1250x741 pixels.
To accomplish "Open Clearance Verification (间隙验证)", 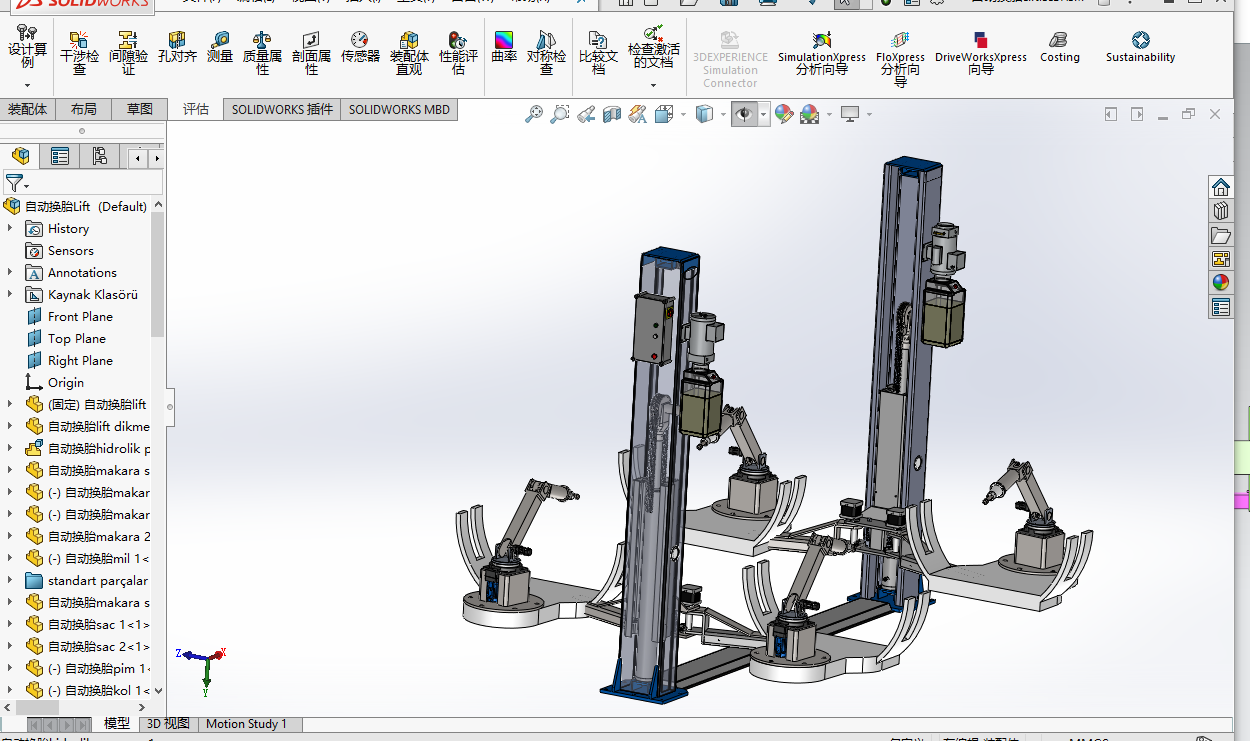I will pyautogui.click(x=128, y=52).
